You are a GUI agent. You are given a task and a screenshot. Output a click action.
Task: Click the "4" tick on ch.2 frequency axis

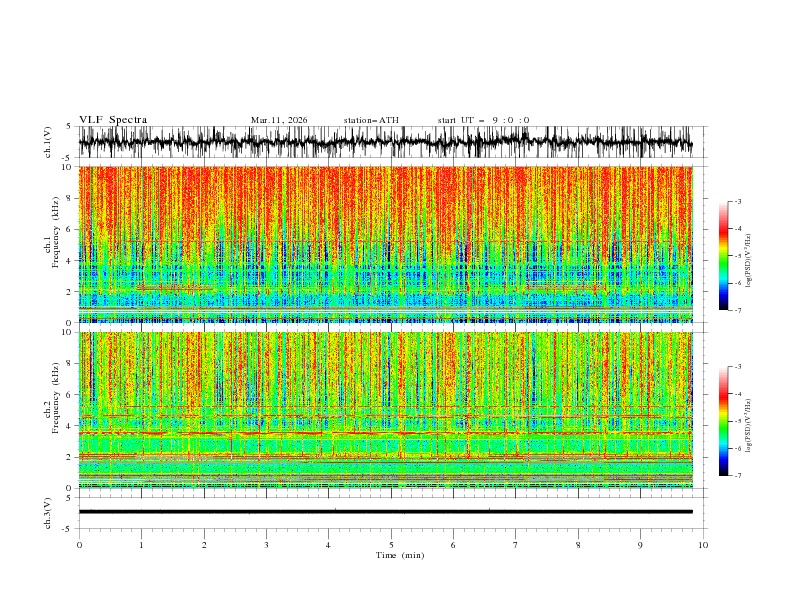[x=70, y=426]
